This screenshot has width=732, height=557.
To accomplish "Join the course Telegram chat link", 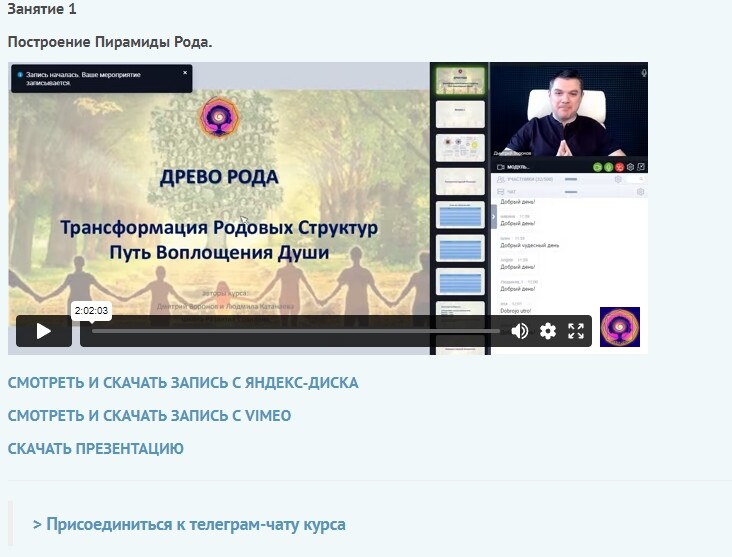I will (189, 524).
